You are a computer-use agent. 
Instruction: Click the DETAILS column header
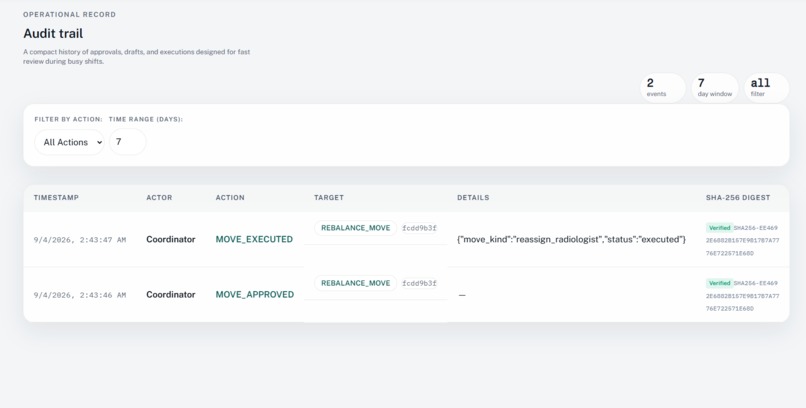pyautogui.click(x=473, y=198)
